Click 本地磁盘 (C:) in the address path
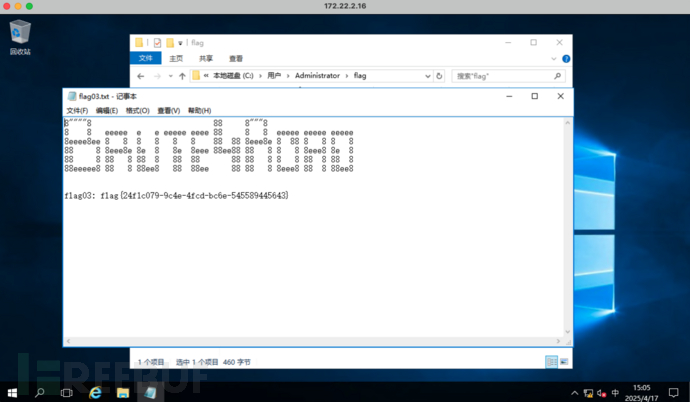The height and width of the screenshot is (402, 690). click(233, 76)
